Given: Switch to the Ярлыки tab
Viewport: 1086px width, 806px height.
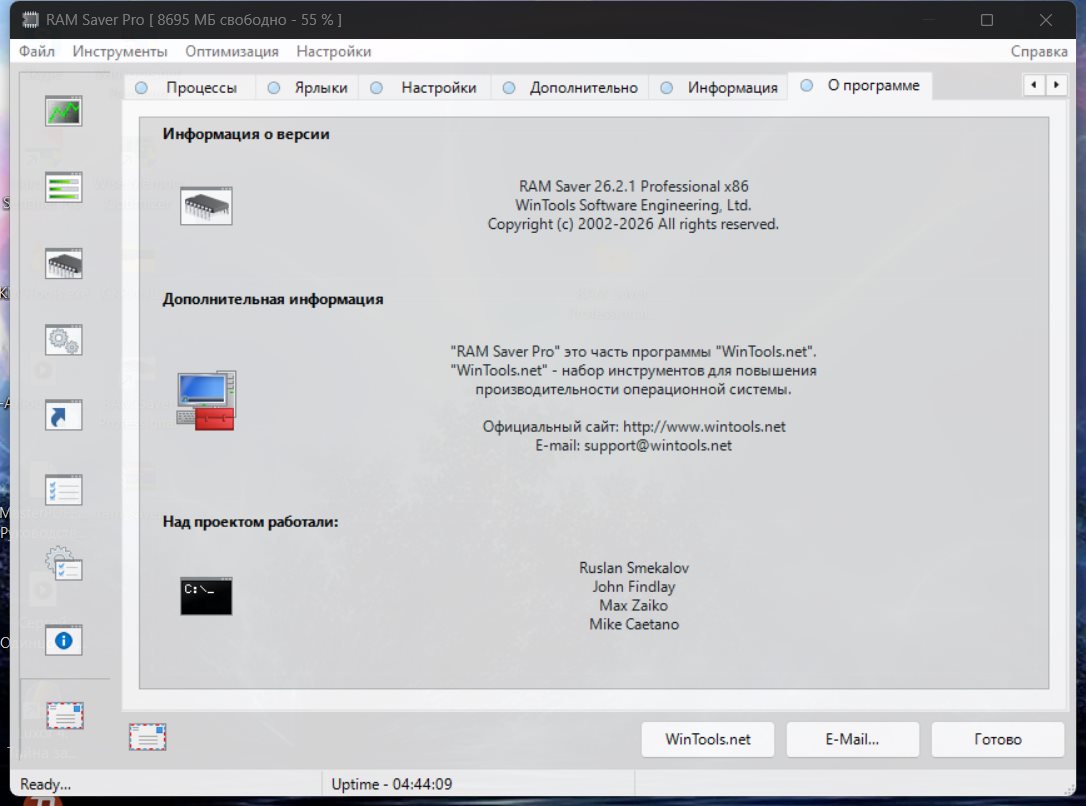Looking at the screenshot, I should (x=308, y=88).
